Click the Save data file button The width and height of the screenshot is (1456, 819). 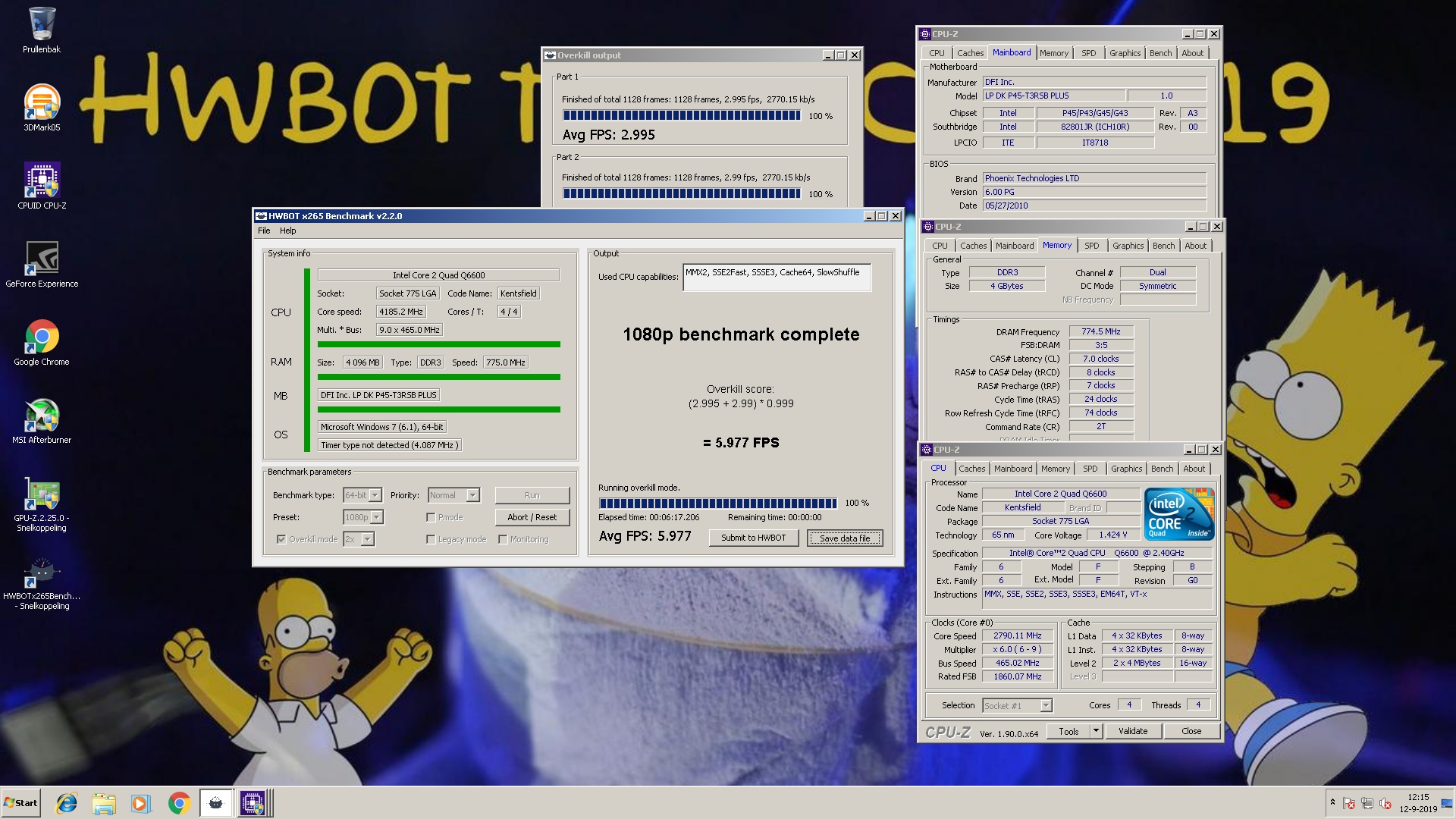click(x=845, y=538)
